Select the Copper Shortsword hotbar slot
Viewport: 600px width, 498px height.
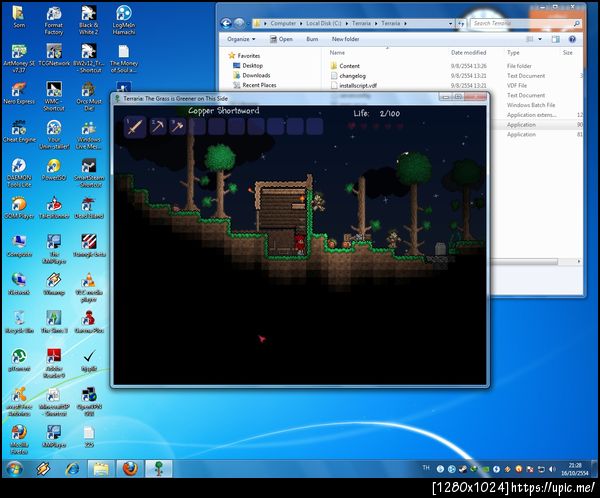tap(135, 127)
